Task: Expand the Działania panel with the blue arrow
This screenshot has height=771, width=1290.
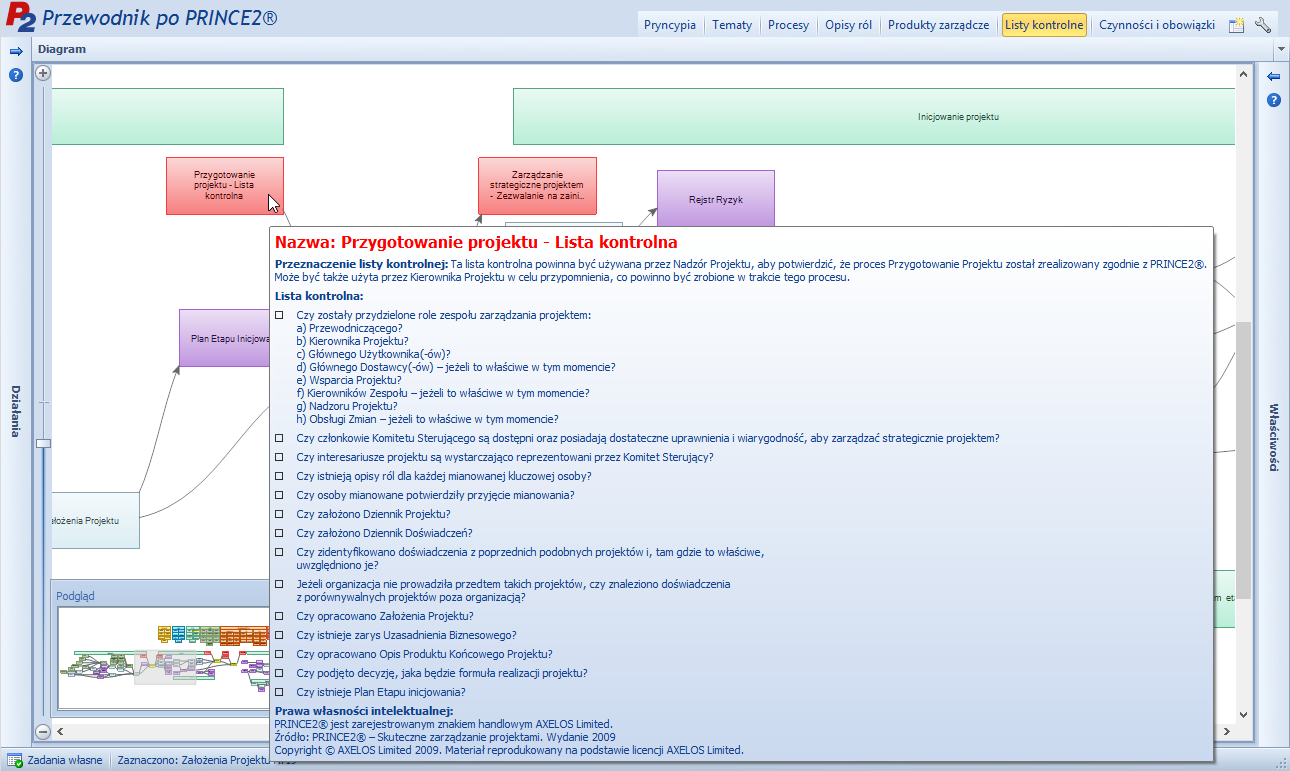Action: [x=16, y=51]
